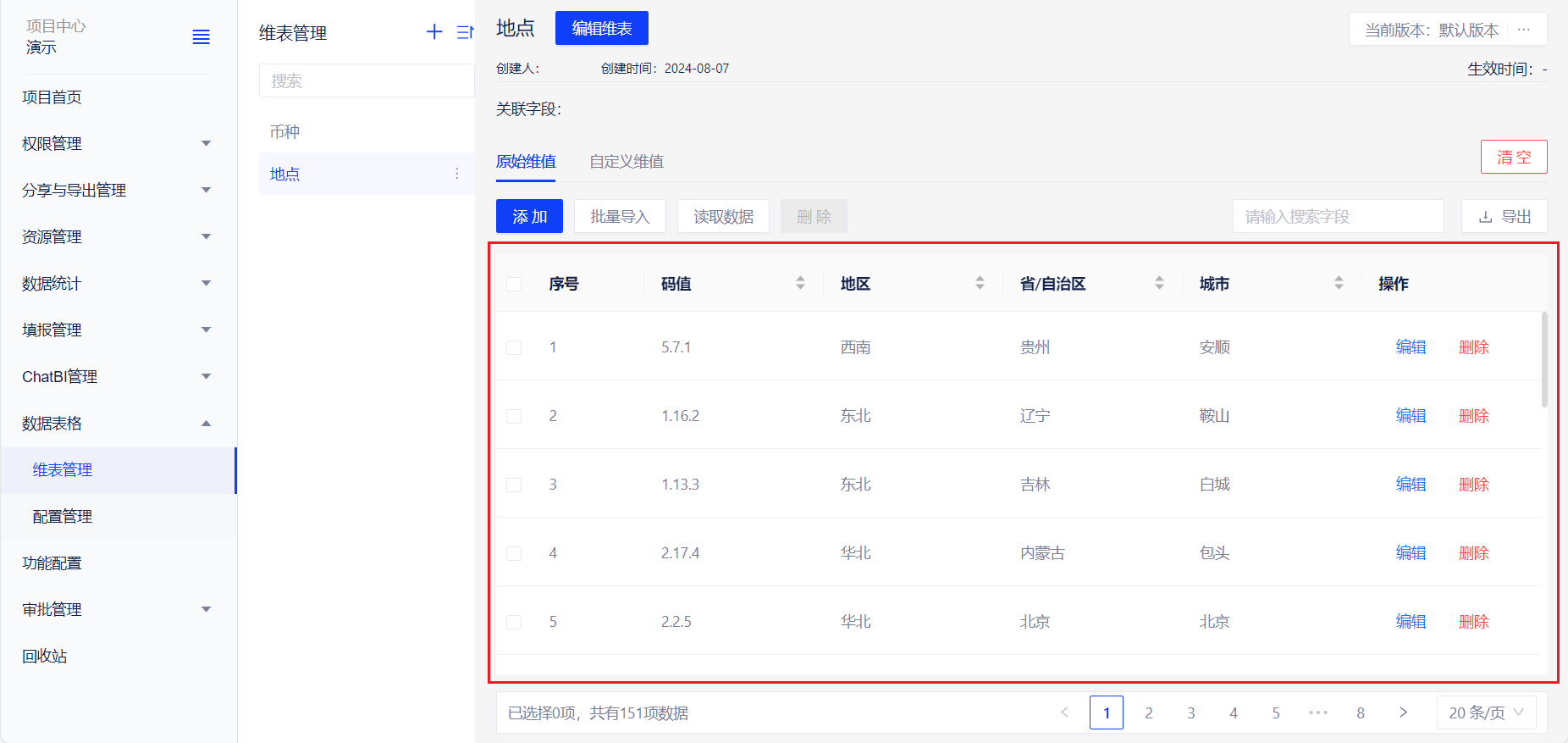Click 删除 link for the 贵州 安顺 row

1473,347
